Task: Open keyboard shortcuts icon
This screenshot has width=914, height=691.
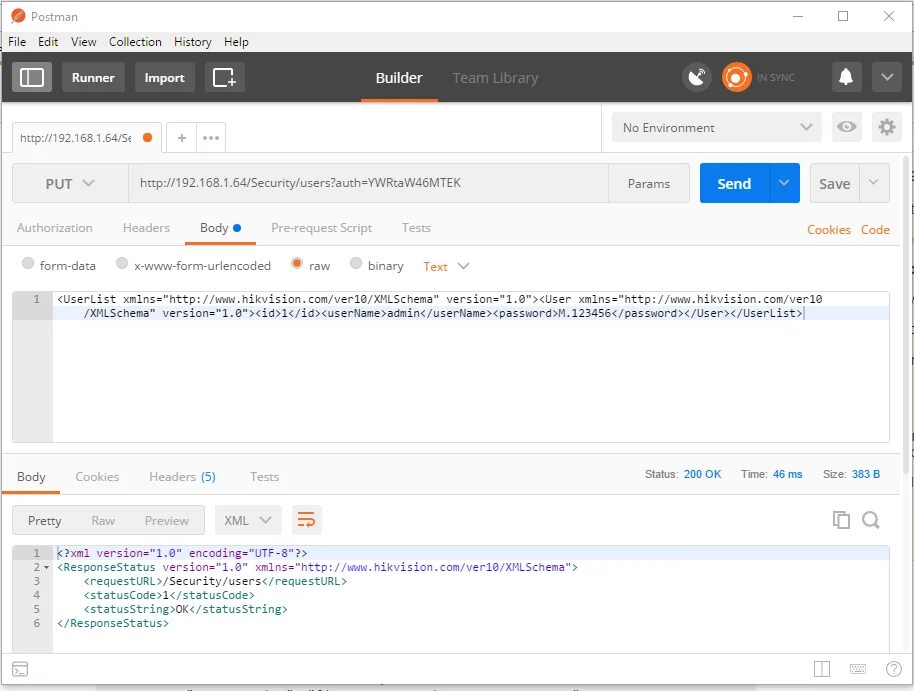Action: click(857, 669)
